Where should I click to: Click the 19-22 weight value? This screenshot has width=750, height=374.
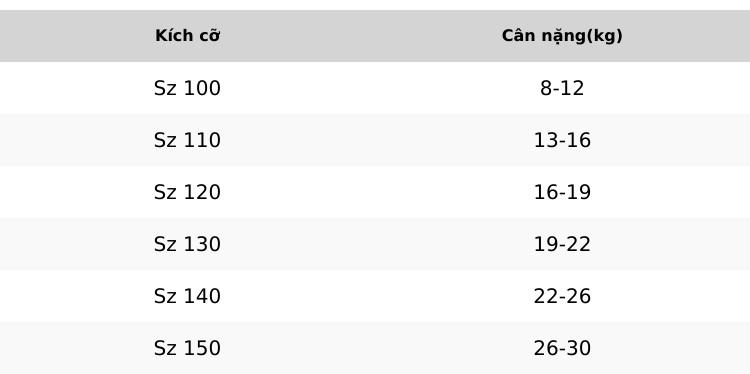(x=562, y=244)
